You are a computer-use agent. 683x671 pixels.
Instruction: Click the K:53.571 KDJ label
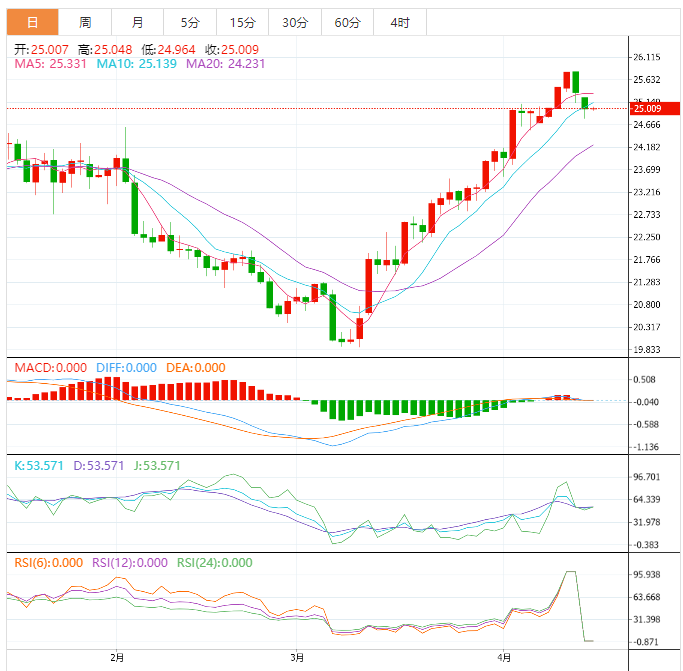point(39,466)
